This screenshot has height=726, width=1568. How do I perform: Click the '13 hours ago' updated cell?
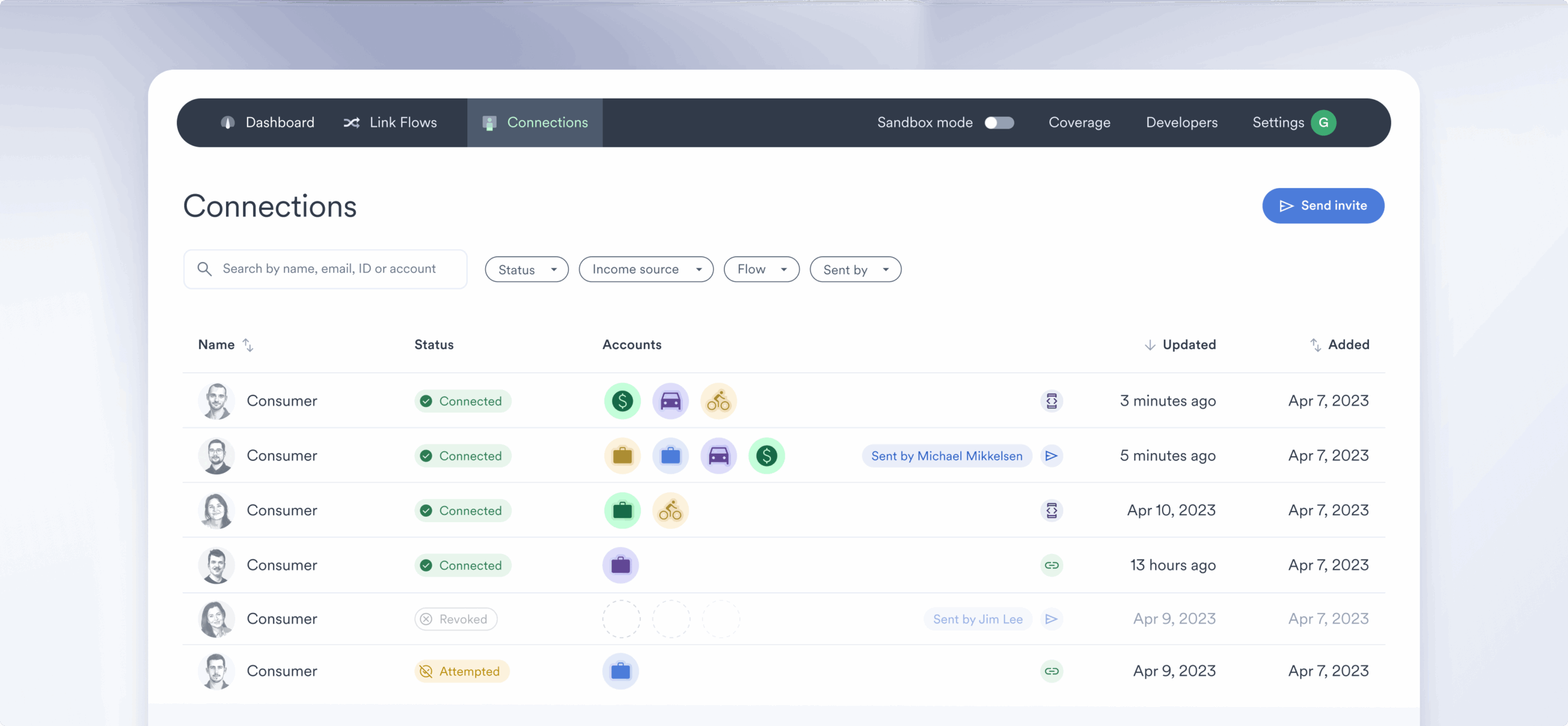pos(1173,565)
